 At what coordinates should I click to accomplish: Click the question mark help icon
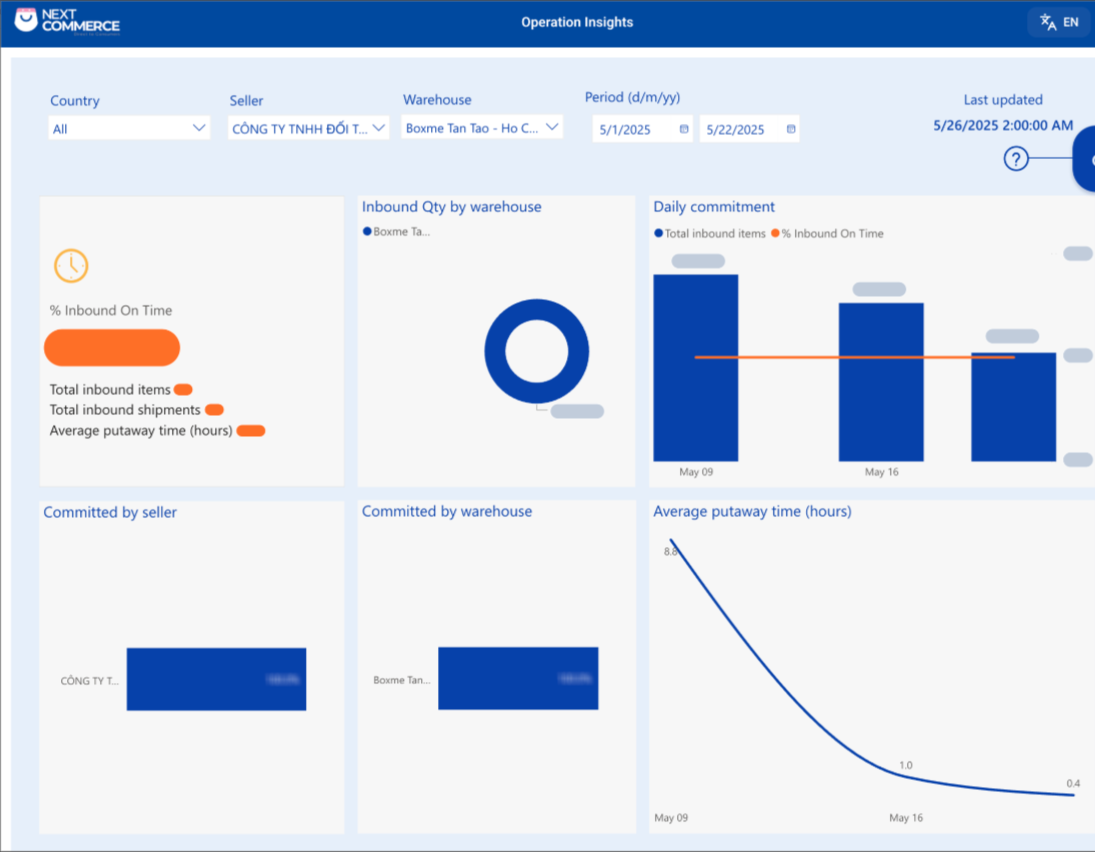pos(1016,158)
